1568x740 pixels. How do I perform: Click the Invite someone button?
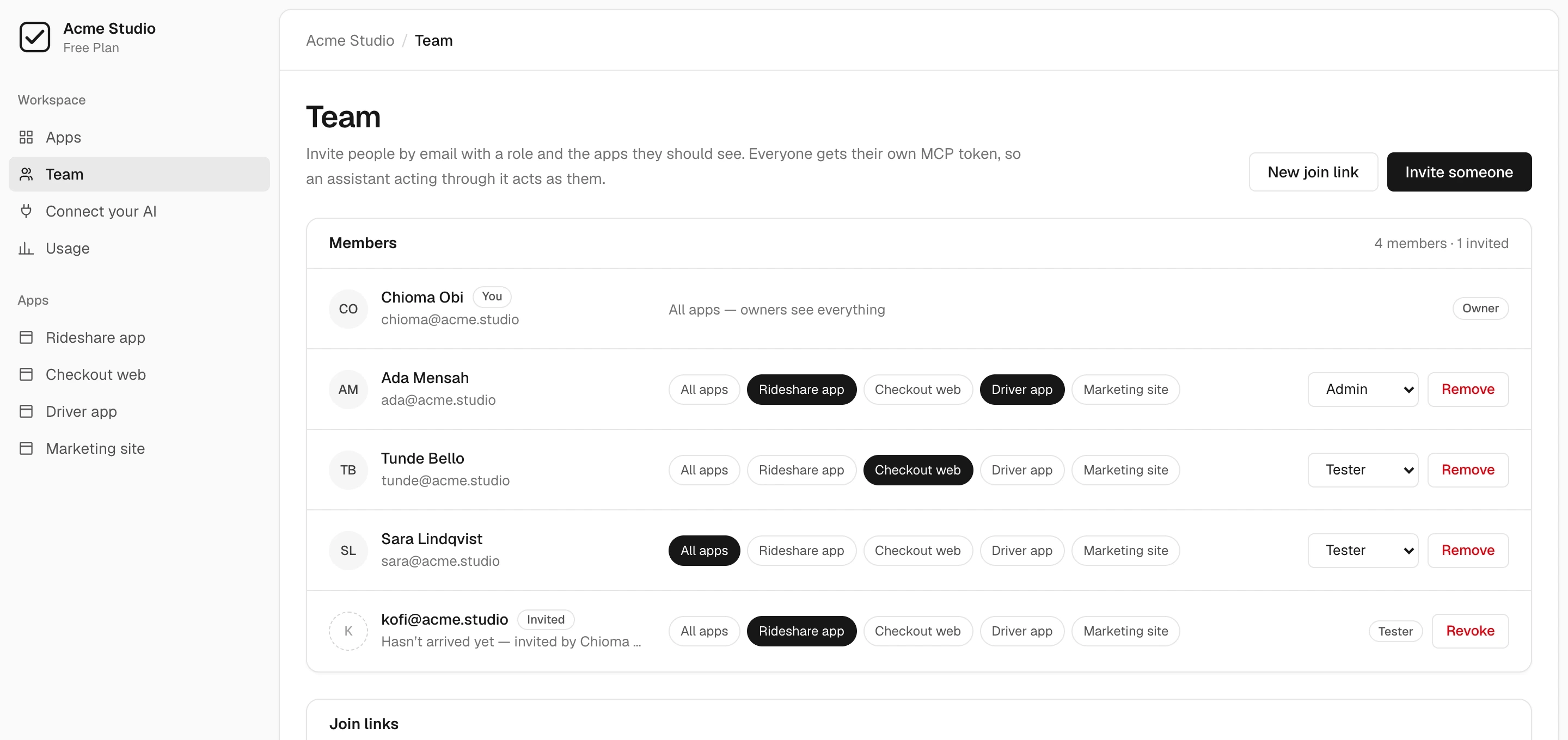pyautogui.click(x=1459, y=171)
